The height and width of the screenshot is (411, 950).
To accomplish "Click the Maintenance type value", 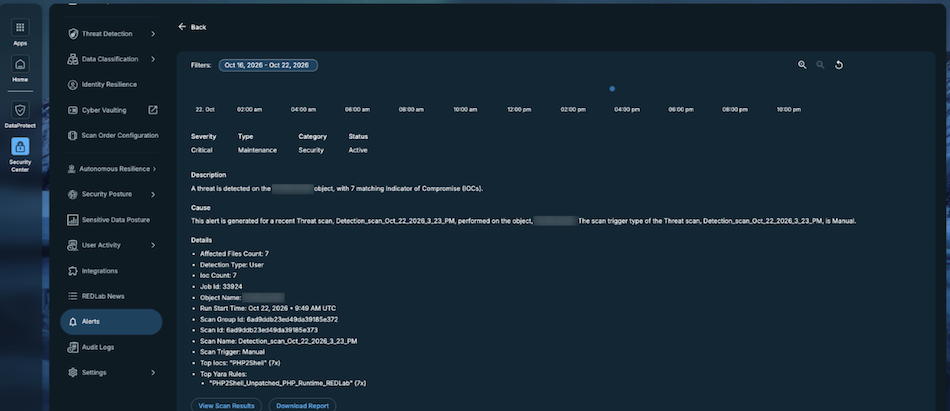I will [257, 150].
